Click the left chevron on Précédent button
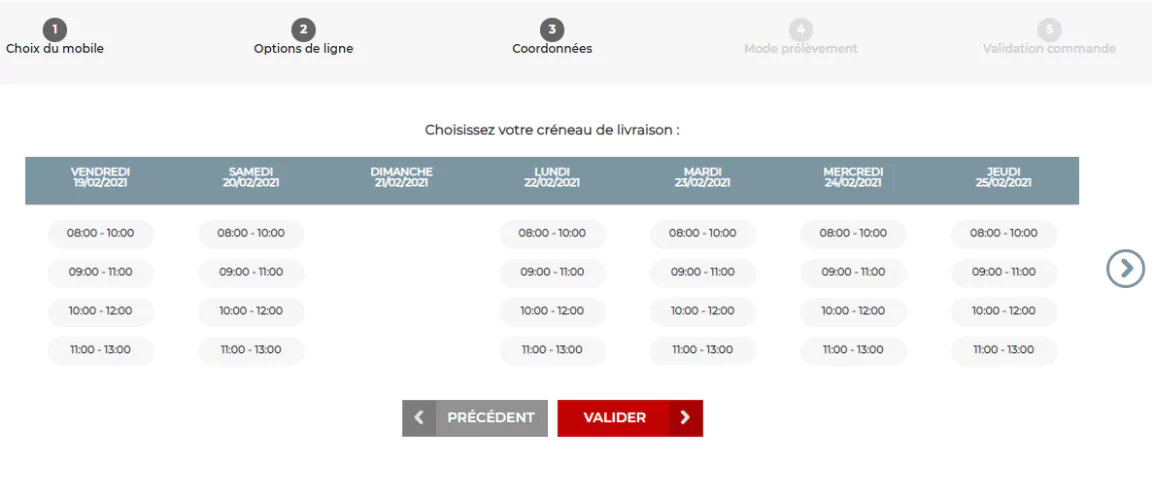This screenshot has height=488, width=1152. point(419,418)
